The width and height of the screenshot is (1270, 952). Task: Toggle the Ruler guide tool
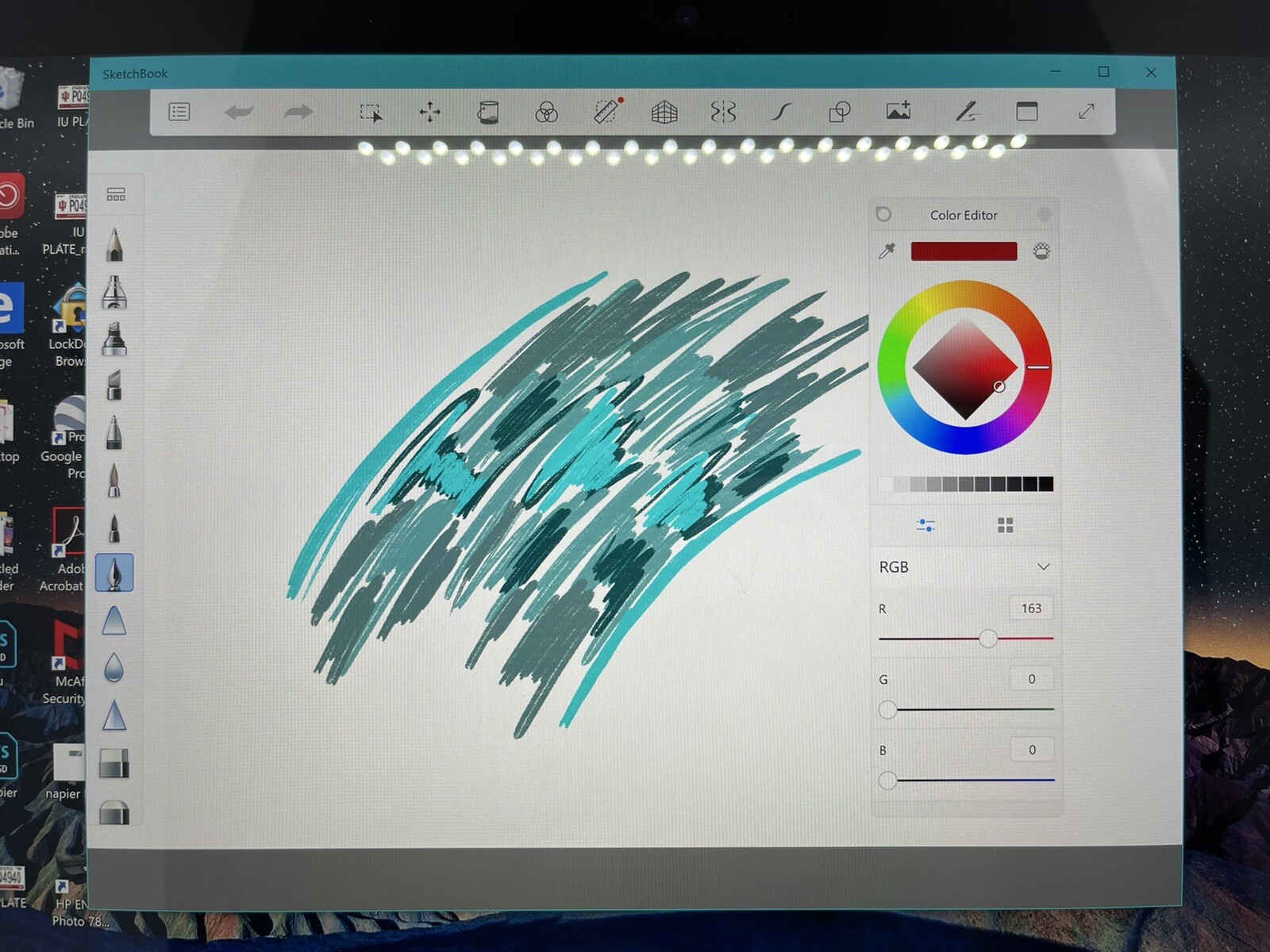click(607, 111)
